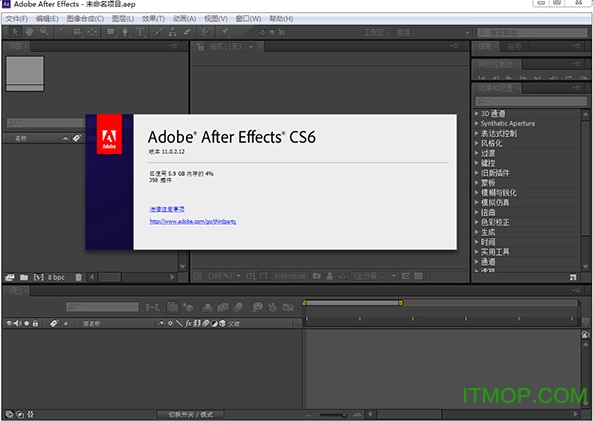Toggle the Hide Shy Layers button in timeline
This screenshot has height=421, width=593.
tap(208, 307)
